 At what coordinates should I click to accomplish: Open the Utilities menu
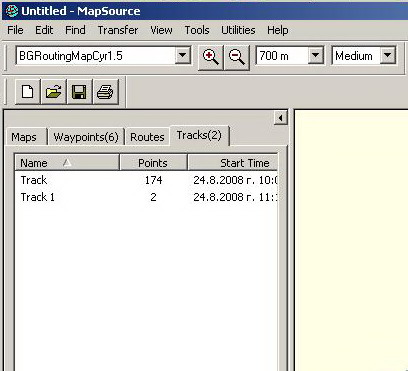click(238, 30)
